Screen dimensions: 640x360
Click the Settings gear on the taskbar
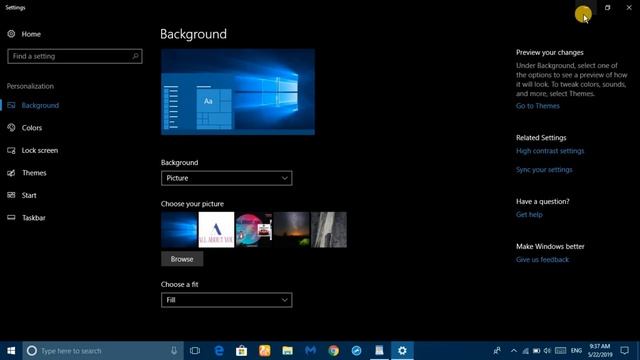402,351
